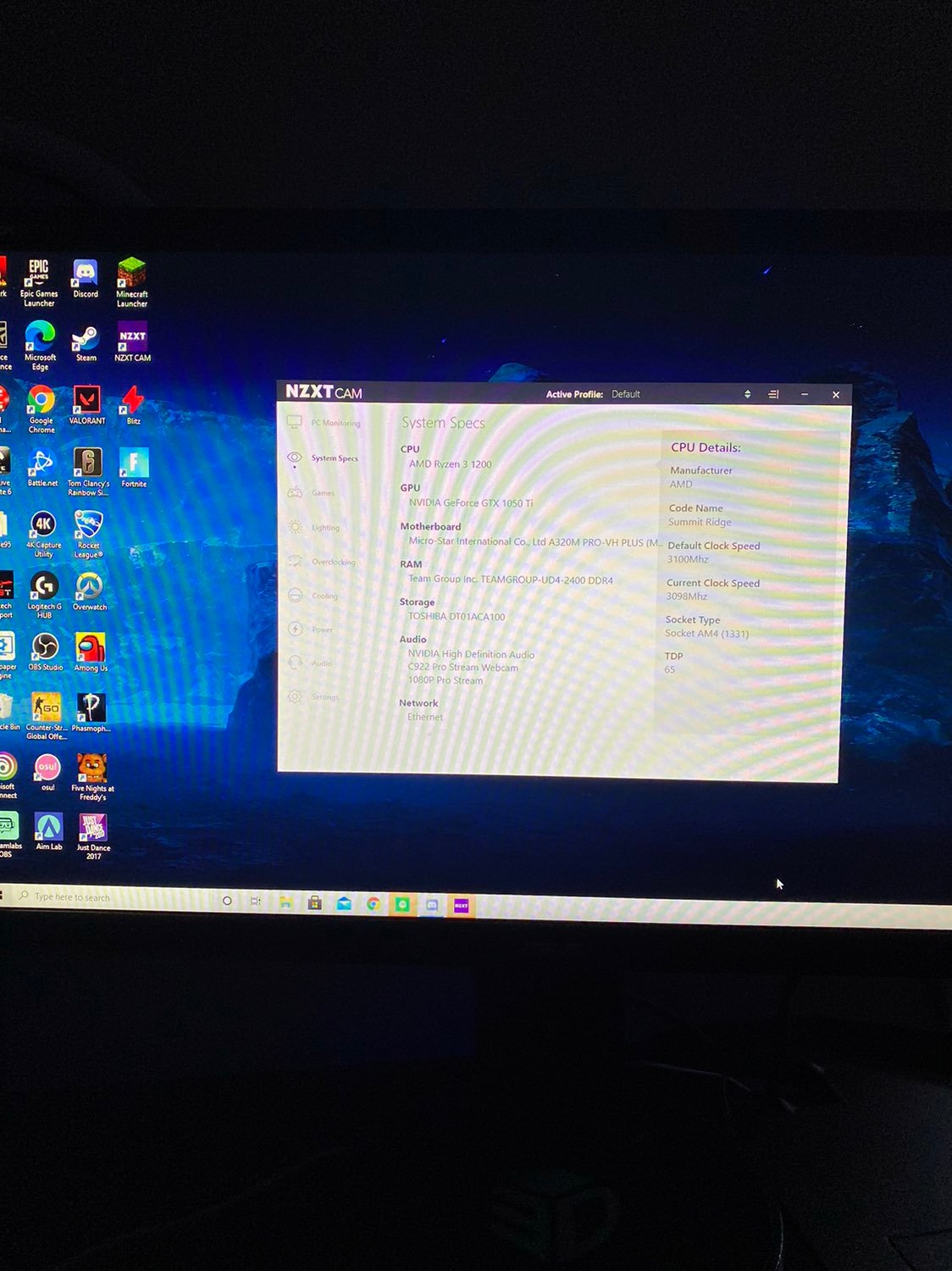
Task: Open the NZXT CAM mini-mode list icon
Action: coord(773,394)
